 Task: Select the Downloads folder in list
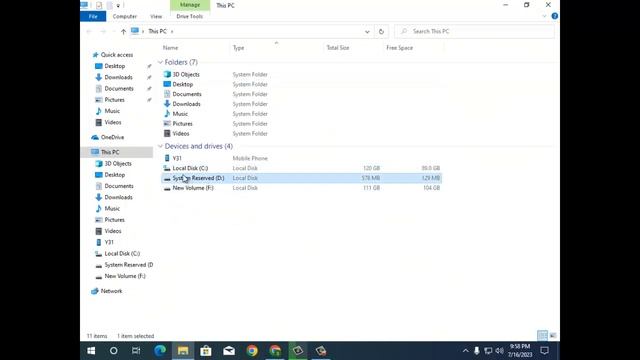click(186, 104)
